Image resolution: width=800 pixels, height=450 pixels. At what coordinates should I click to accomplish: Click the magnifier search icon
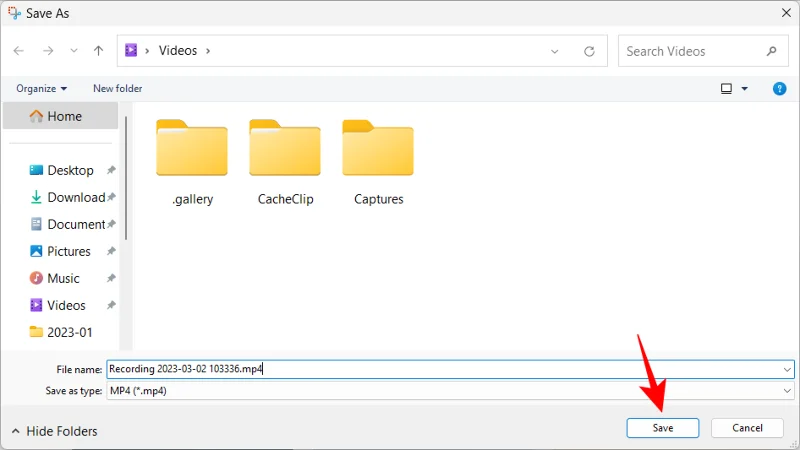(x=771, y=51)
